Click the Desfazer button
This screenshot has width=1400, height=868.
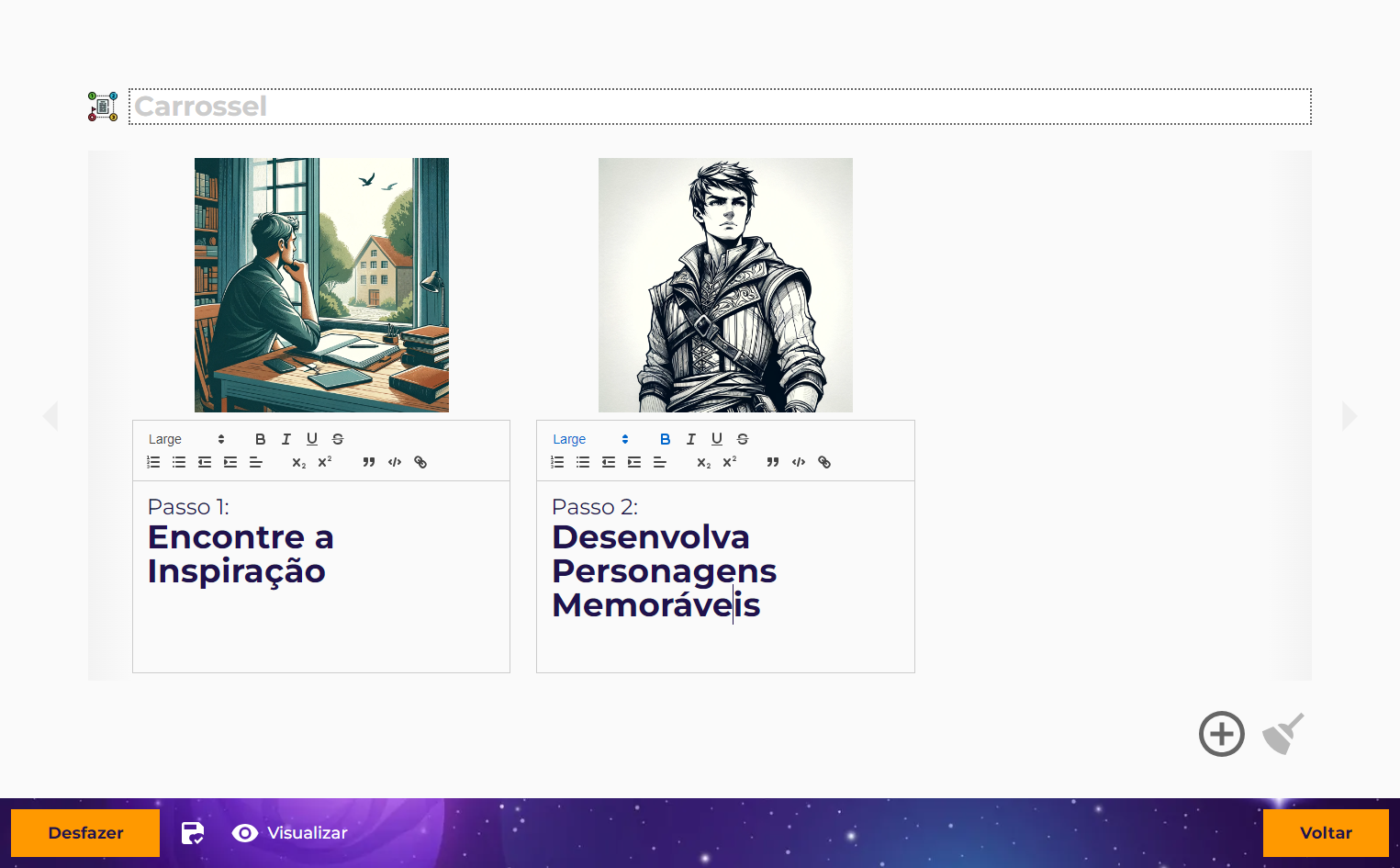click(x=85, y=833)
